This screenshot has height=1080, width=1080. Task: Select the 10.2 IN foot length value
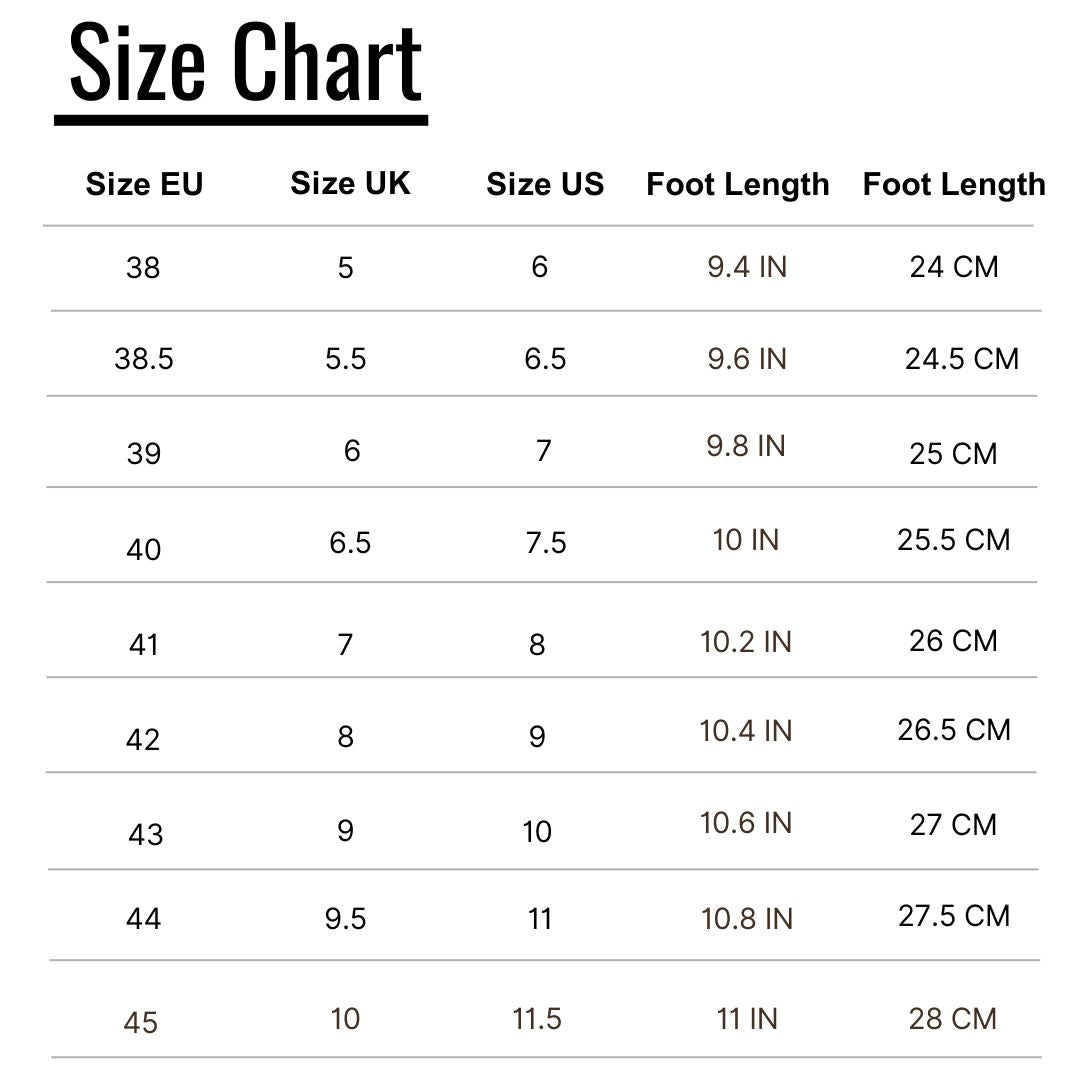746,642
